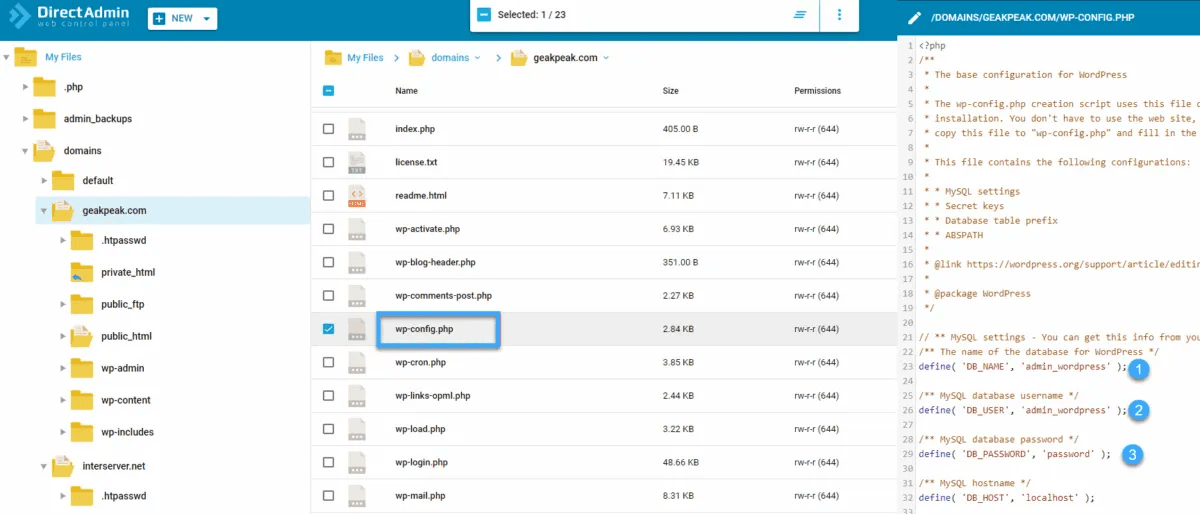Click the readme.html HTML file icon
Image resolution: width=1200 pixels, height=514 pixels.
(357, 196)
